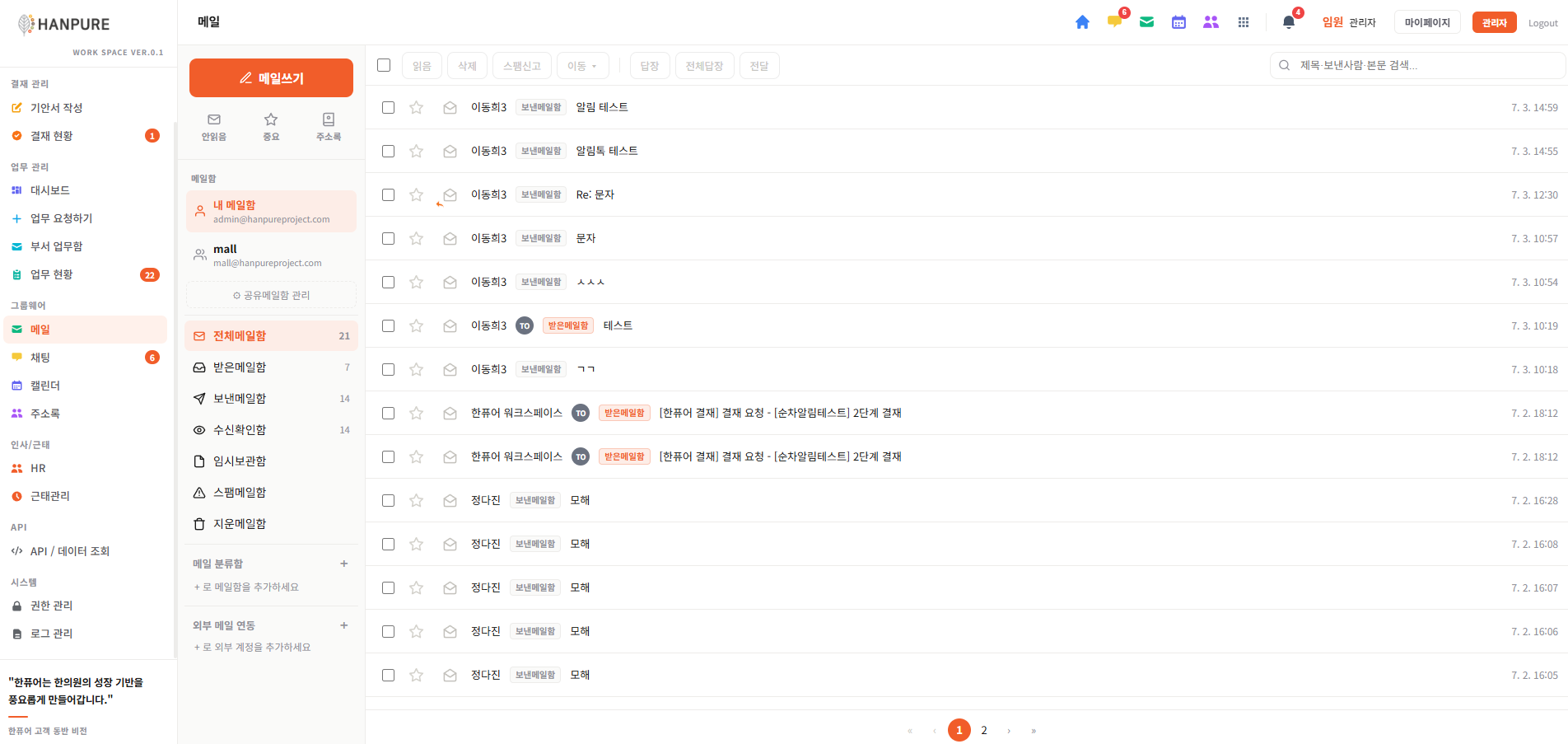Click the 읽음 toolbar button
The height and width of the screenshot is (744, 1568).
pyautogui.click(x=422, y=66)
